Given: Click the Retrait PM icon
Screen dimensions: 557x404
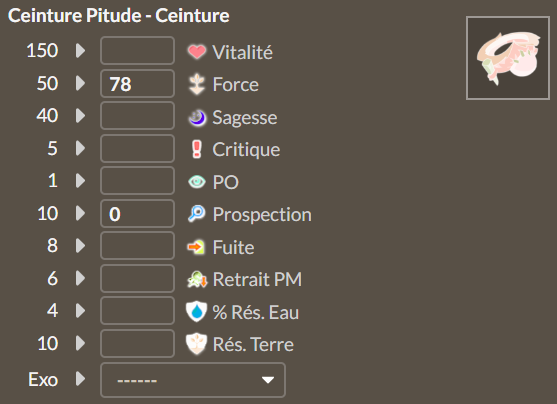Looking at the screenshot, I should (197, 279).
